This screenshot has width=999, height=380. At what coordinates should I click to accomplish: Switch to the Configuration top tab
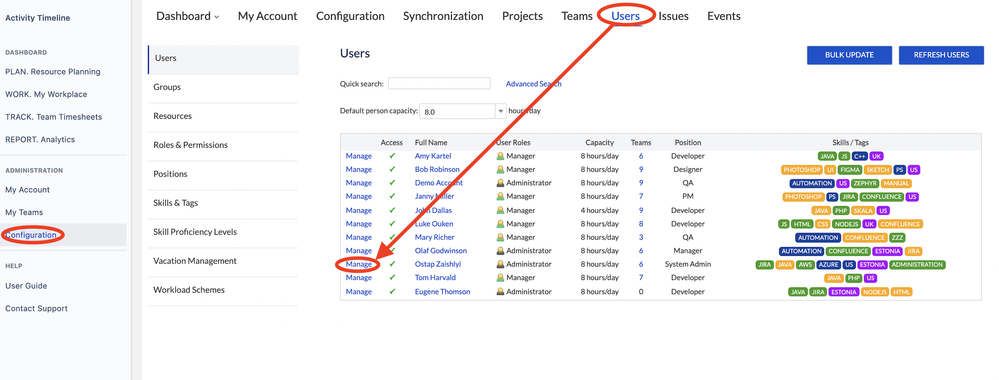(350, 17)
